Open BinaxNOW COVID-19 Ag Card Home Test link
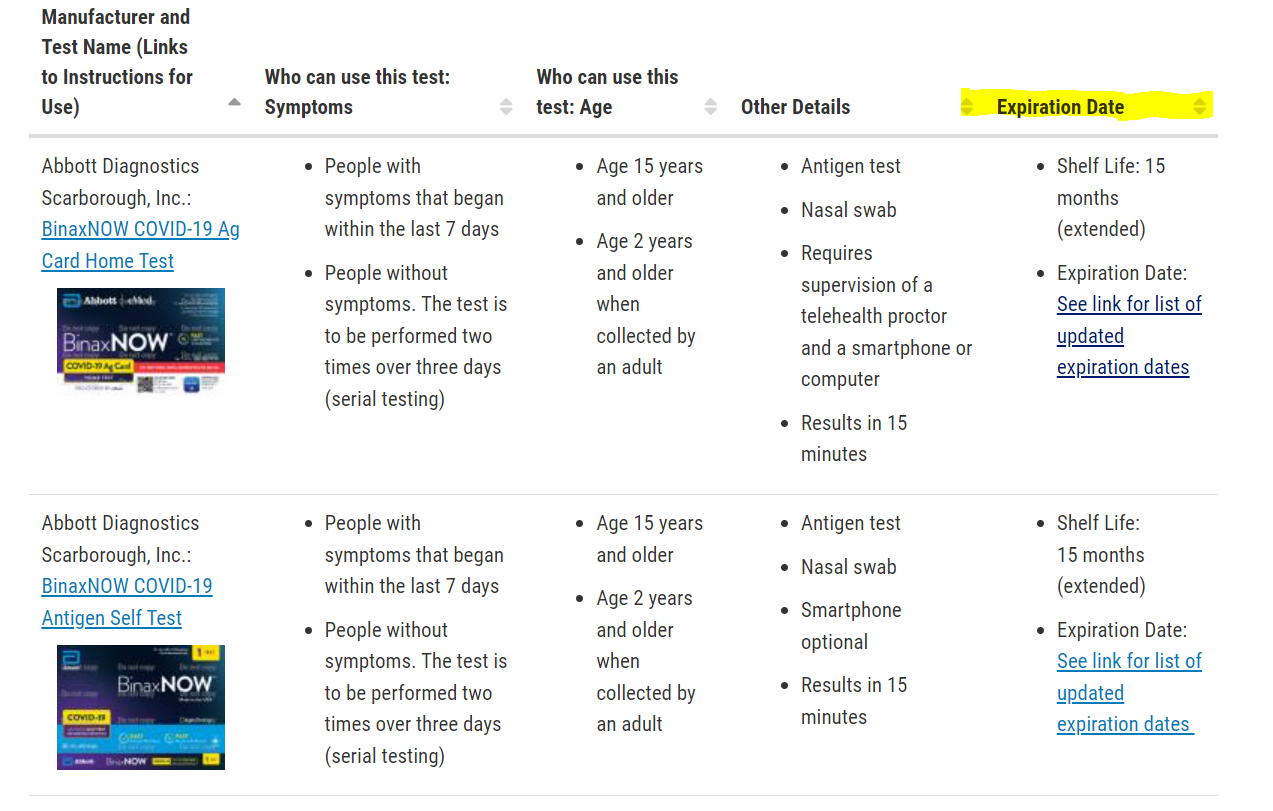Screen dimensions: 1273x811 coord(140,245)
